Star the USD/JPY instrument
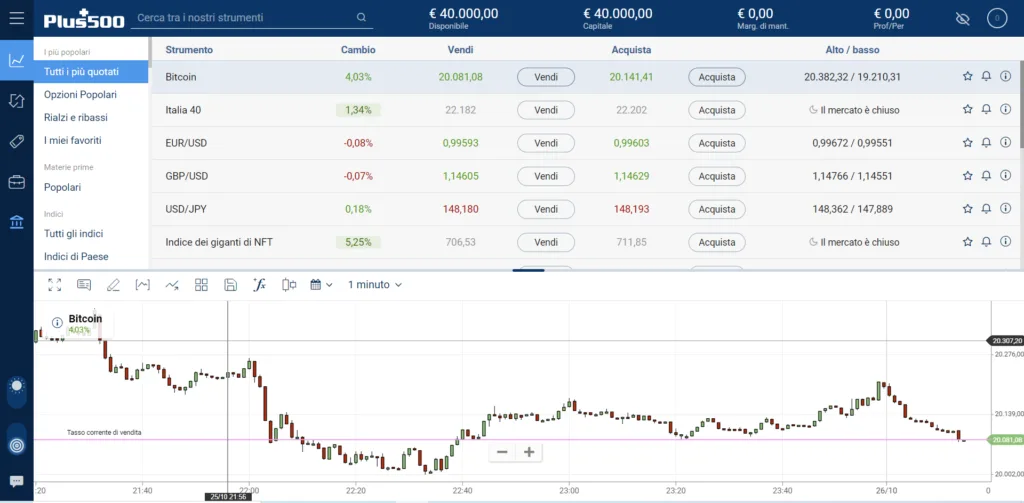The image size is (1024, 503). tap(967, 208)
